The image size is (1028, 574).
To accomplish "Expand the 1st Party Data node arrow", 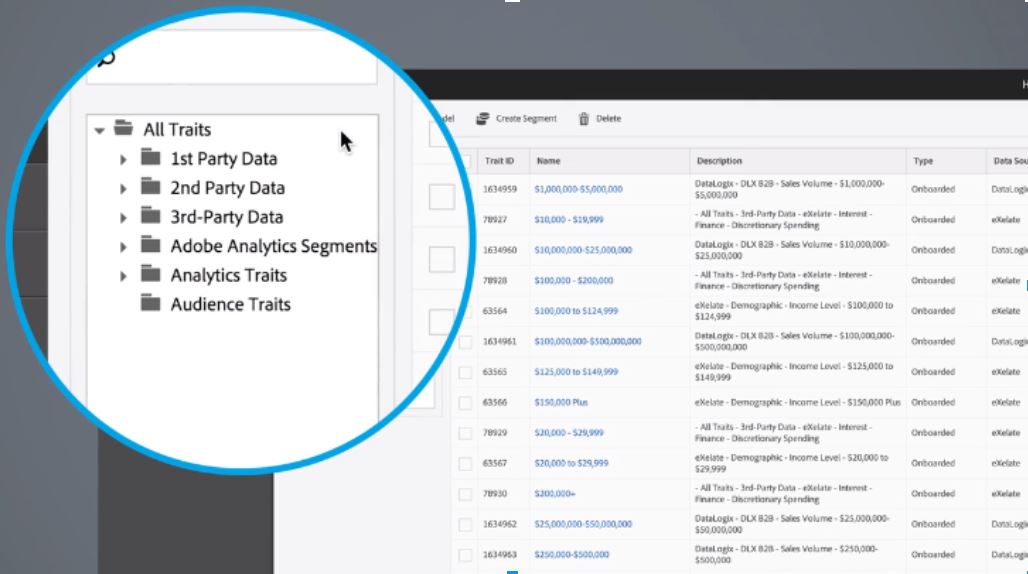I will tap(123, 159).
